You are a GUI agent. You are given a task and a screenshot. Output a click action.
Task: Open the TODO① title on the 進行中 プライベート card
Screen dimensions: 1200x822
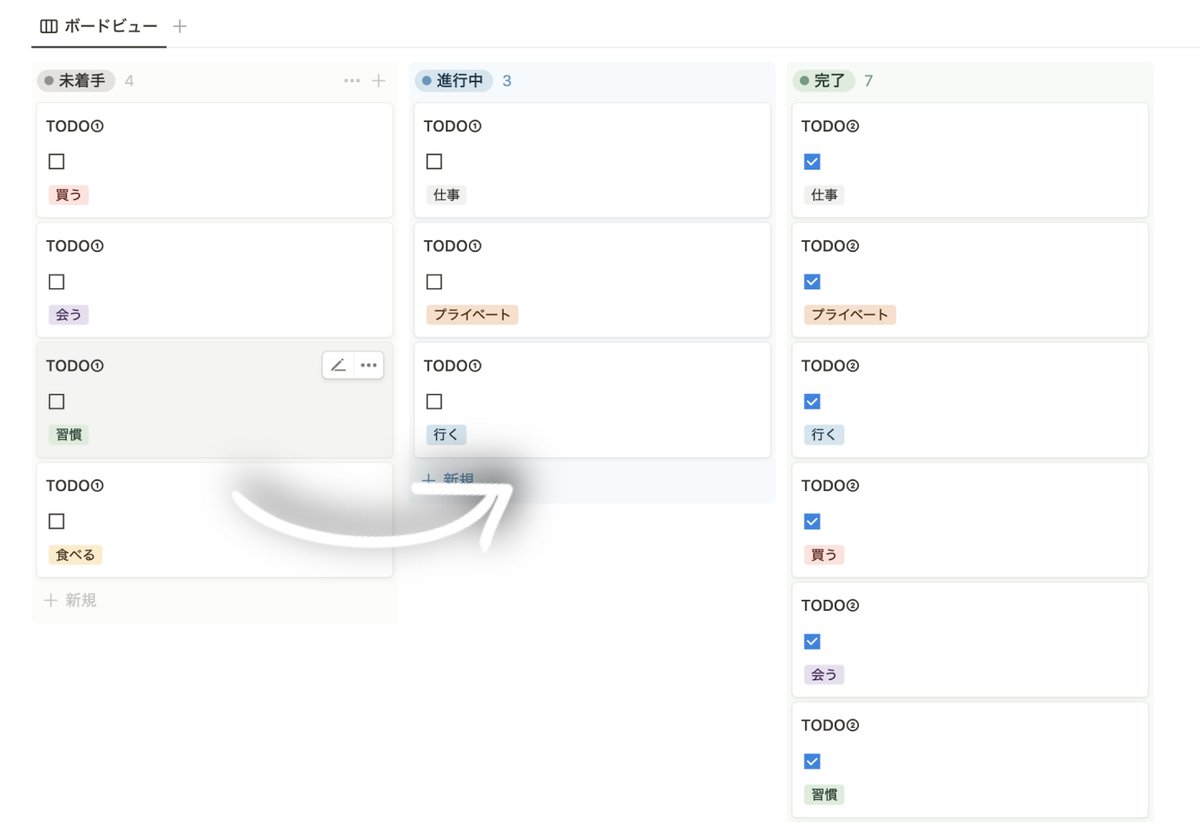coord(453,246)
